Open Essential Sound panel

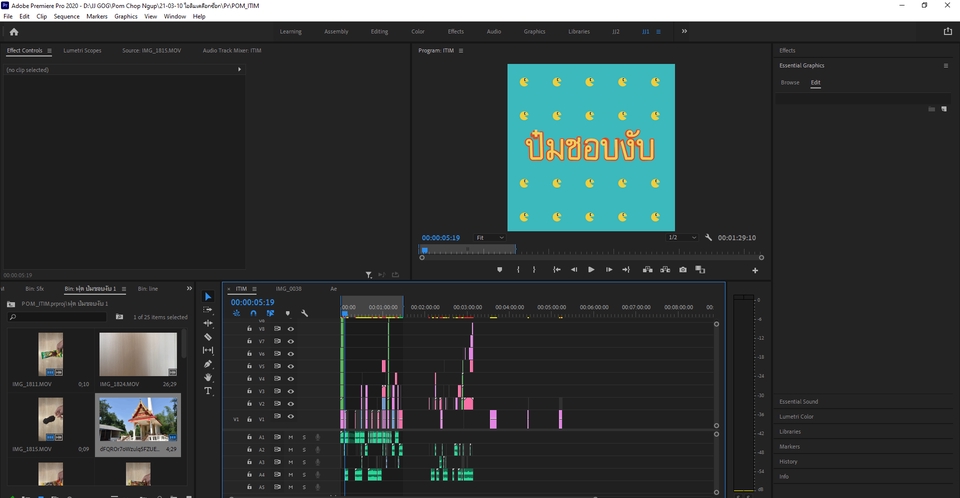[x=798, y=402]
